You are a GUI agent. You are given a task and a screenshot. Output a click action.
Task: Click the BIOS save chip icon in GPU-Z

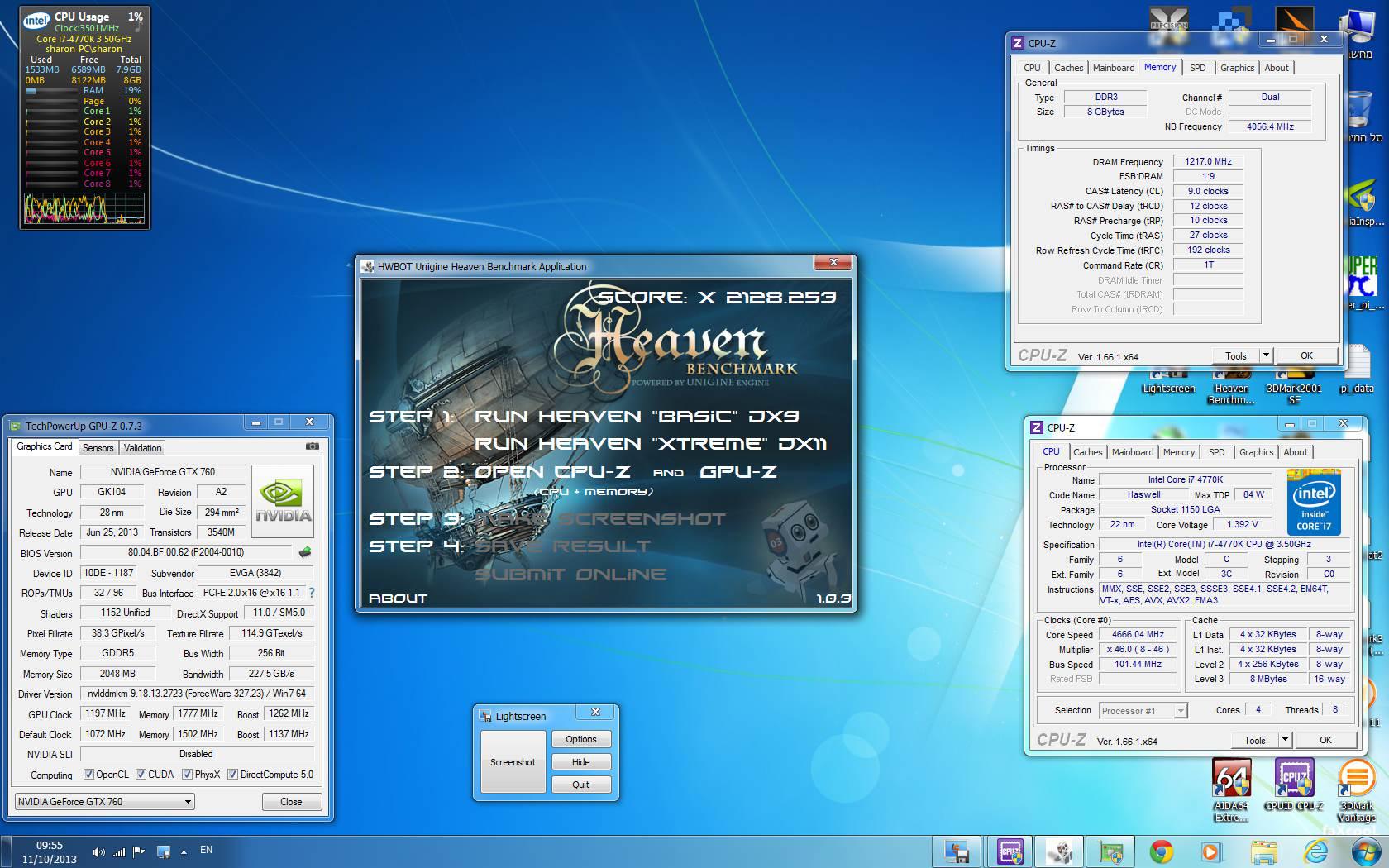point(305,552)
